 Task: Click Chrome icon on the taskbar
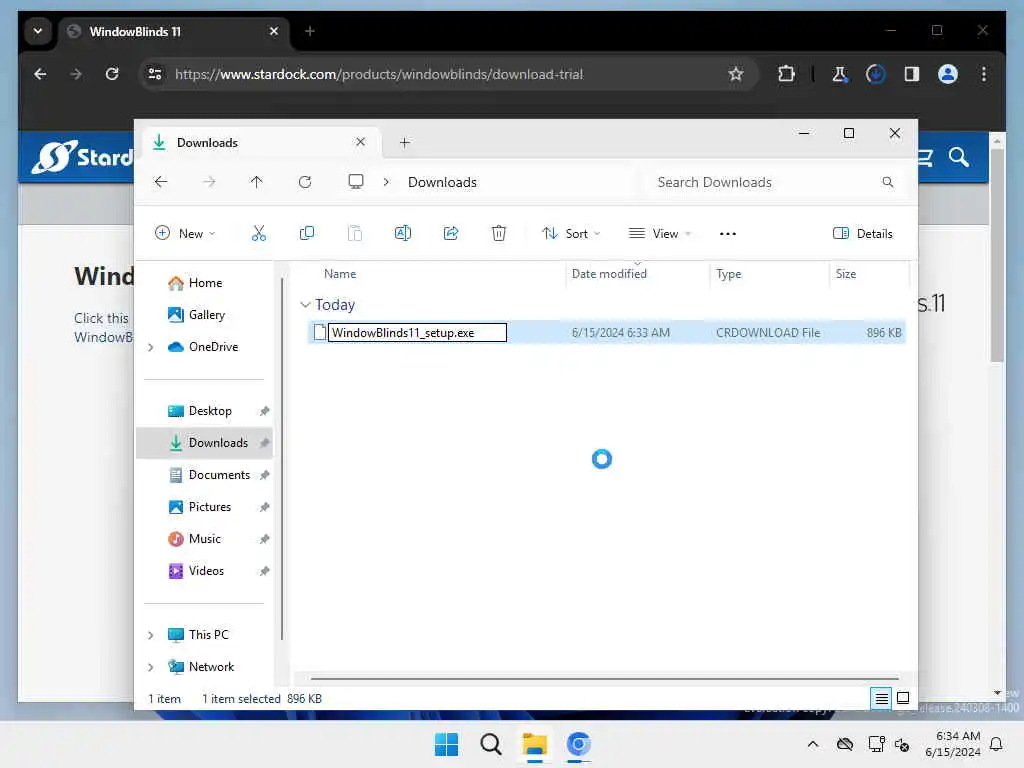point(579,744)
